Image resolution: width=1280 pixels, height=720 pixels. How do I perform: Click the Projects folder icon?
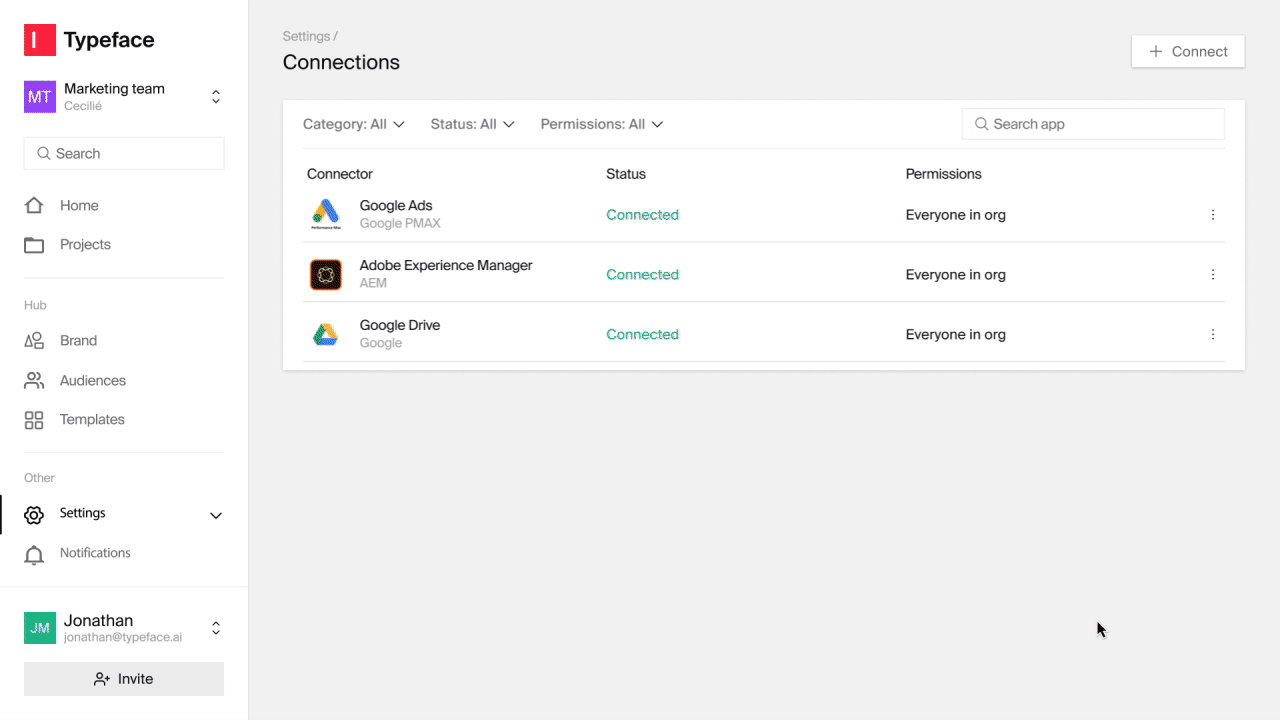click(34, 245)
